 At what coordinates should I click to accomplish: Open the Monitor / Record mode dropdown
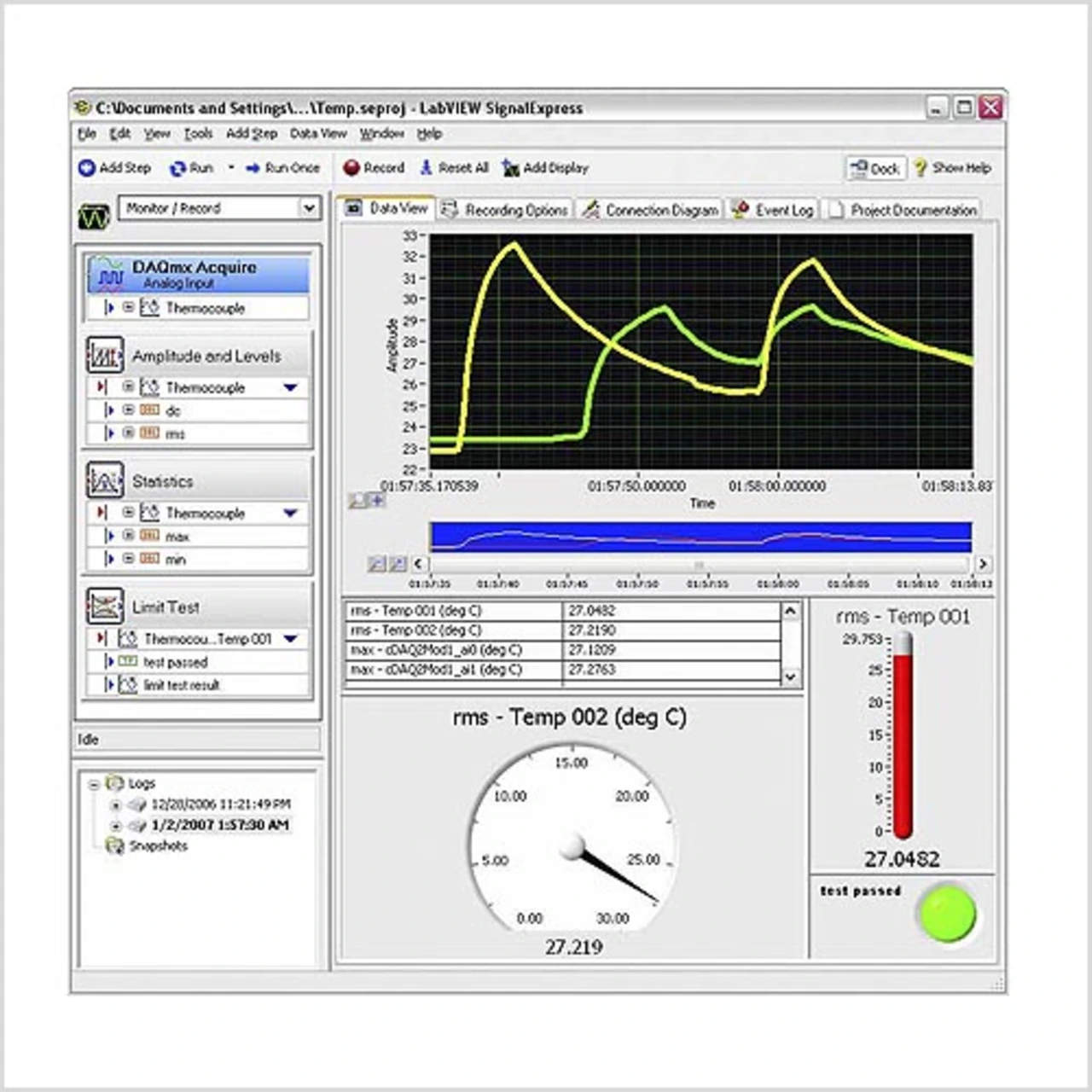tap(308, 208)
